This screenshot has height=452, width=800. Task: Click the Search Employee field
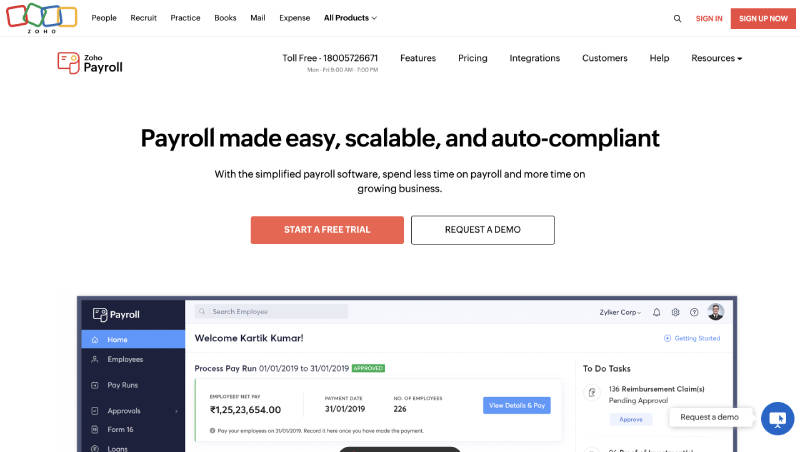click(x=271, y=312)
